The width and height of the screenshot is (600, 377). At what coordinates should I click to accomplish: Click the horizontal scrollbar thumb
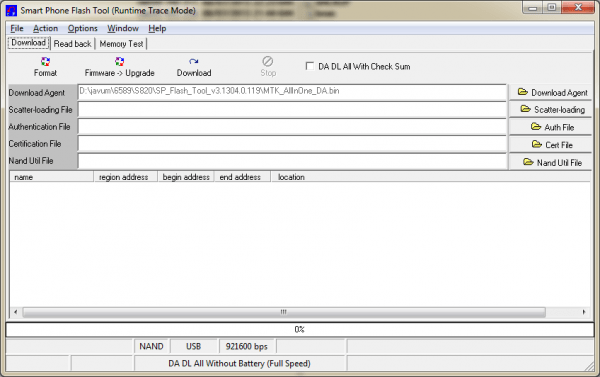point(284,312)
